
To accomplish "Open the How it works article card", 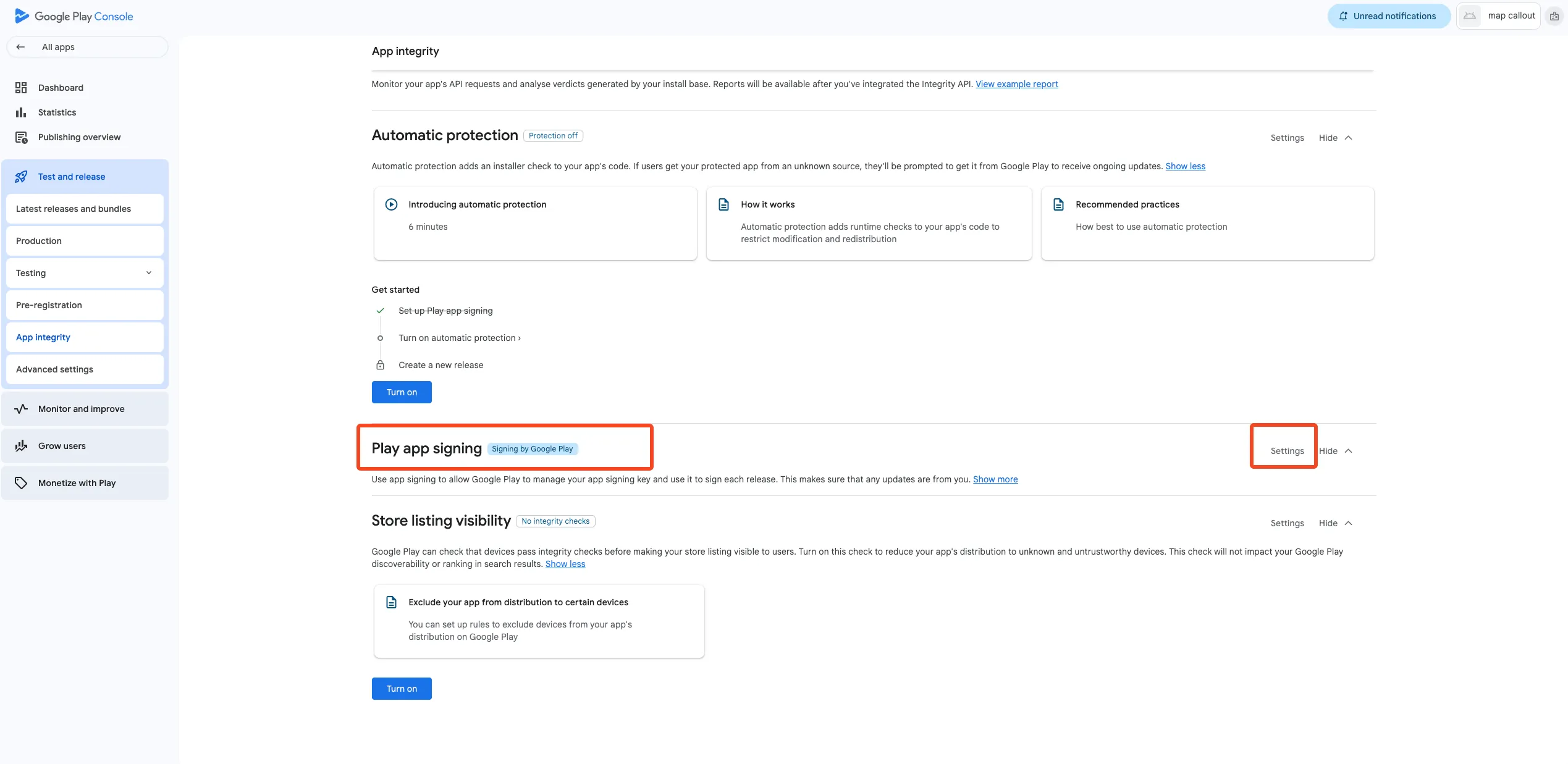I will 868,223.
